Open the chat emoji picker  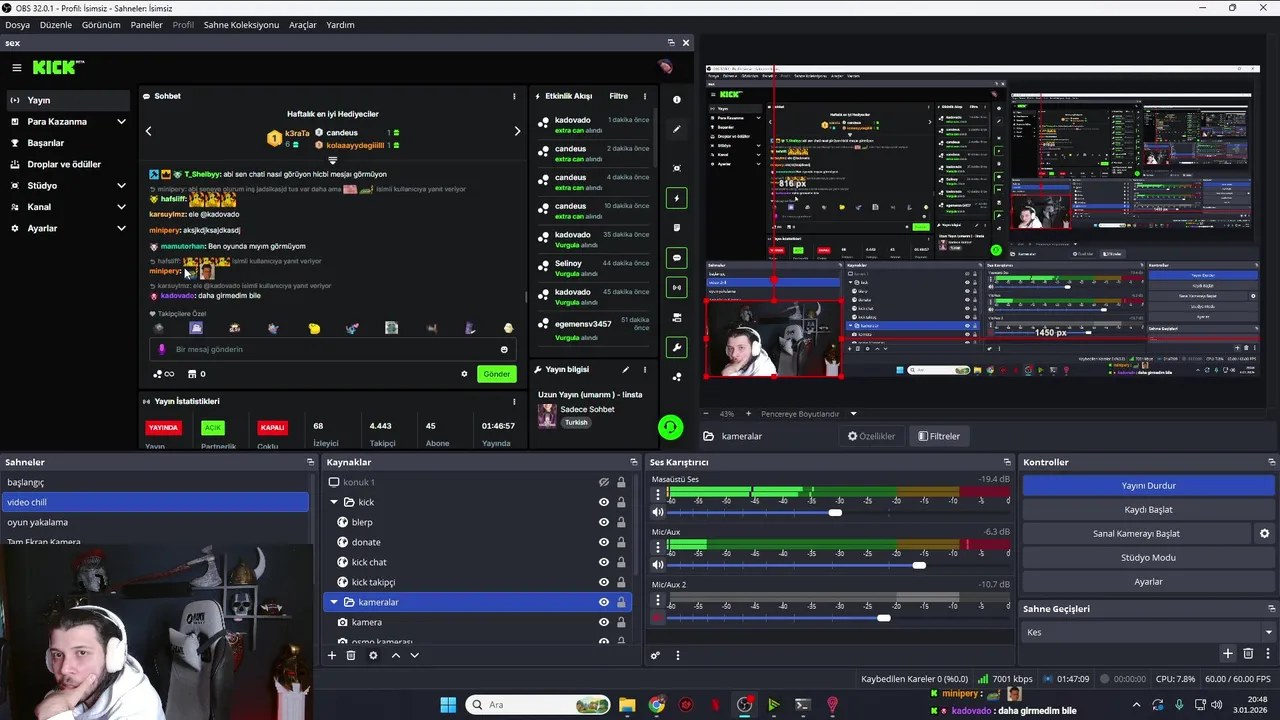click(504, 349)
